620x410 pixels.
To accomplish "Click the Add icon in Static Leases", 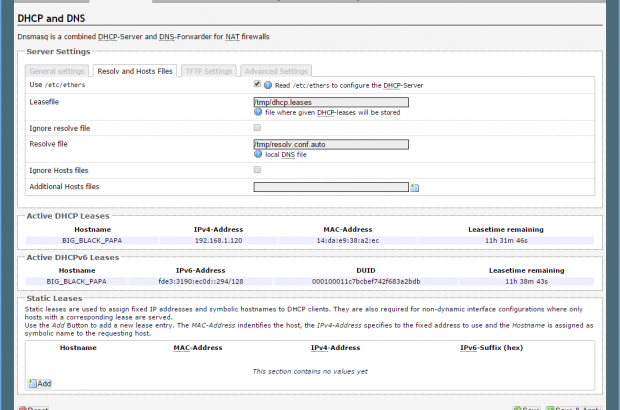I will click(x=40, y=383).
